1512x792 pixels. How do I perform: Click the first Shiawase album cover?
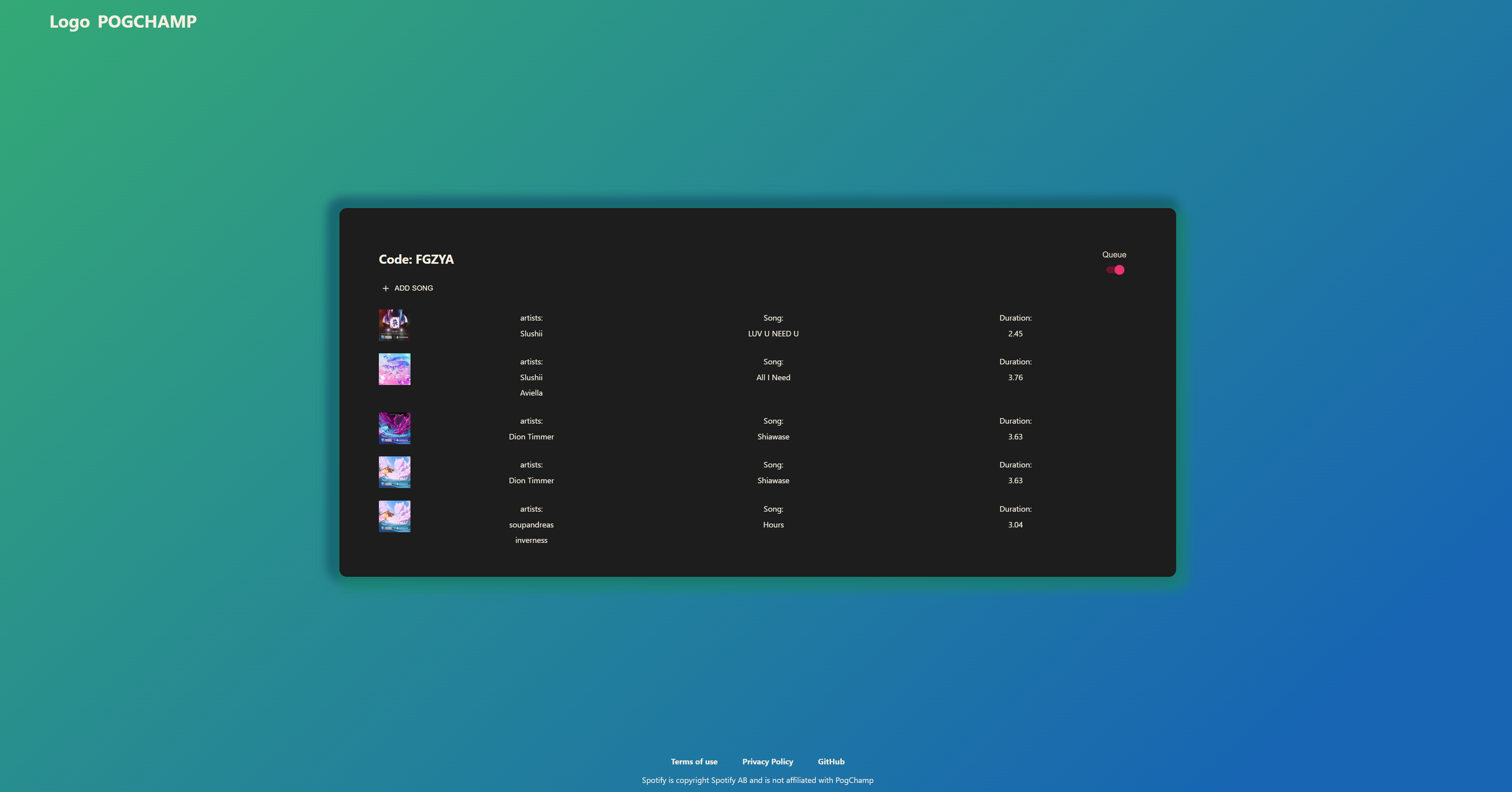(394, 428)
